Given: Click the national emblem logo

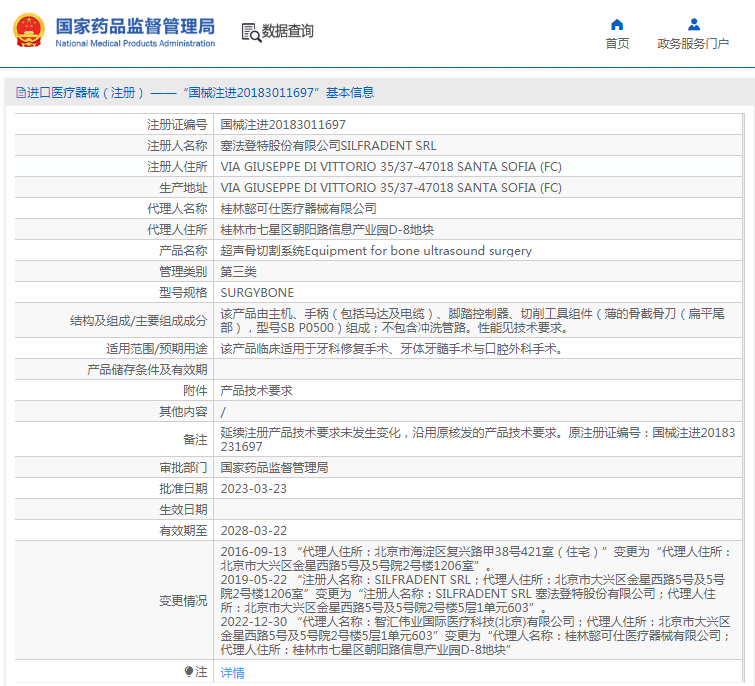Looking at the screenshot, I should [29, 31].
